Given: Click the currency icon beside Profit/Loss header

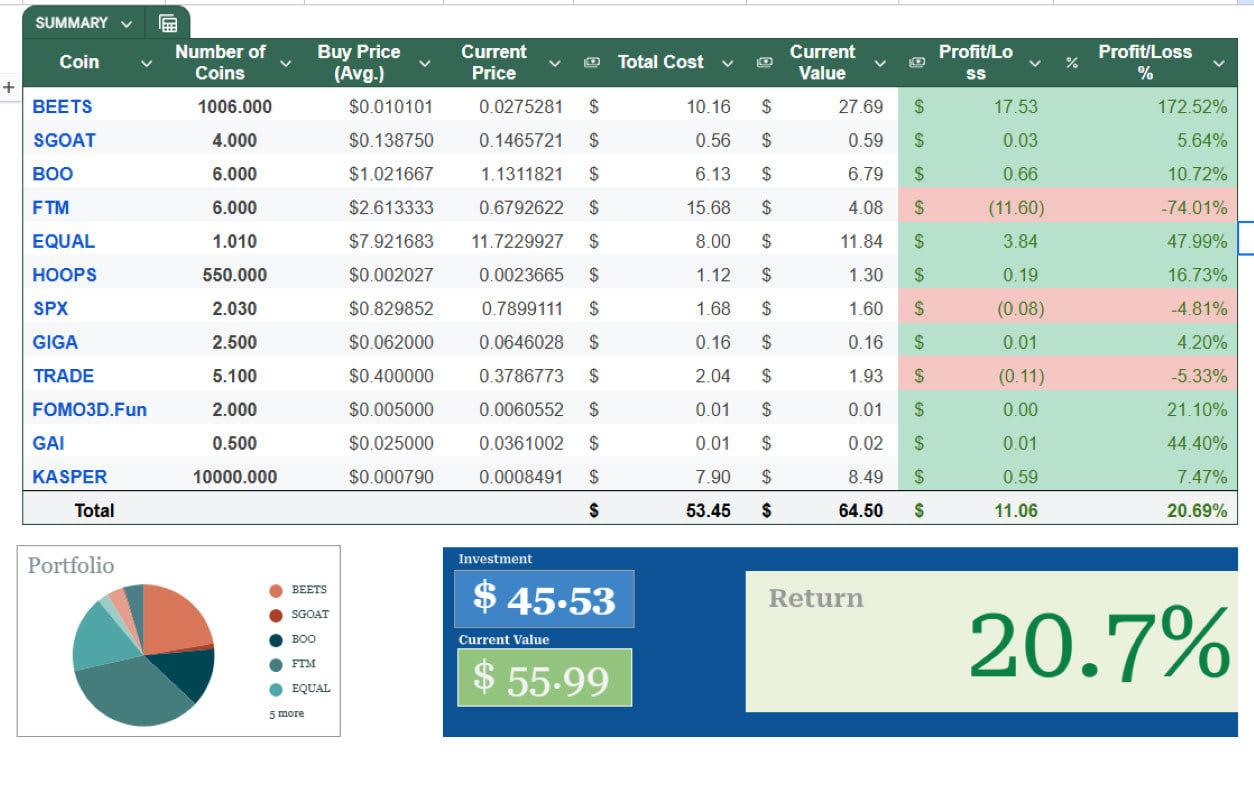Looking at the screenshot, I should [x=918, y=62].
